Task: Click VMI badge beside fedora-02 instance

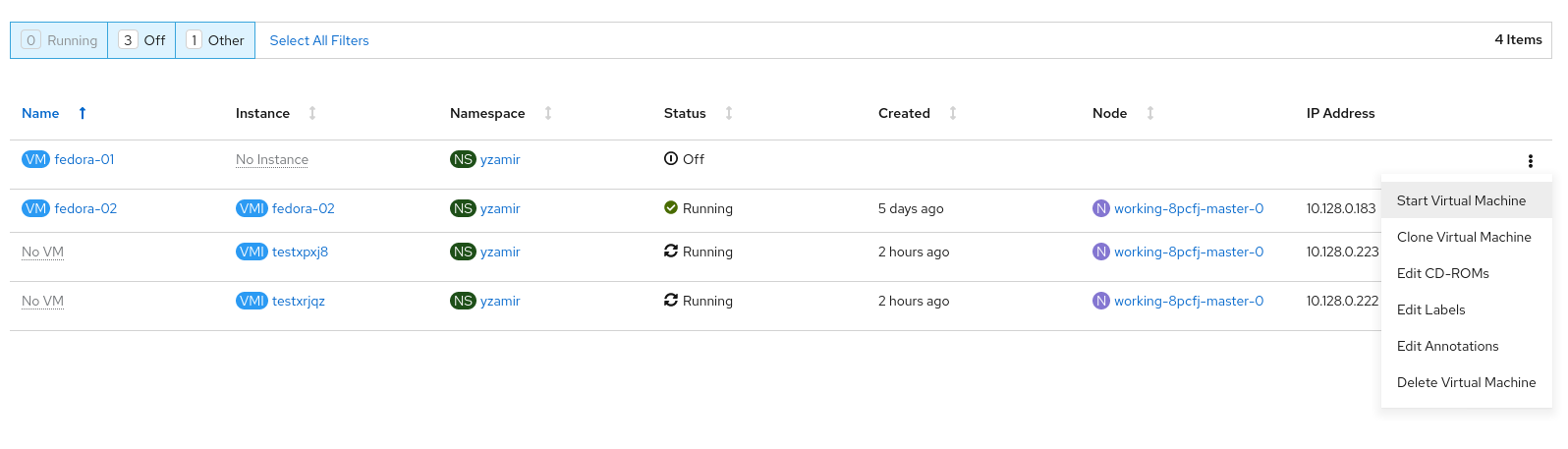Action: point(252,208)
